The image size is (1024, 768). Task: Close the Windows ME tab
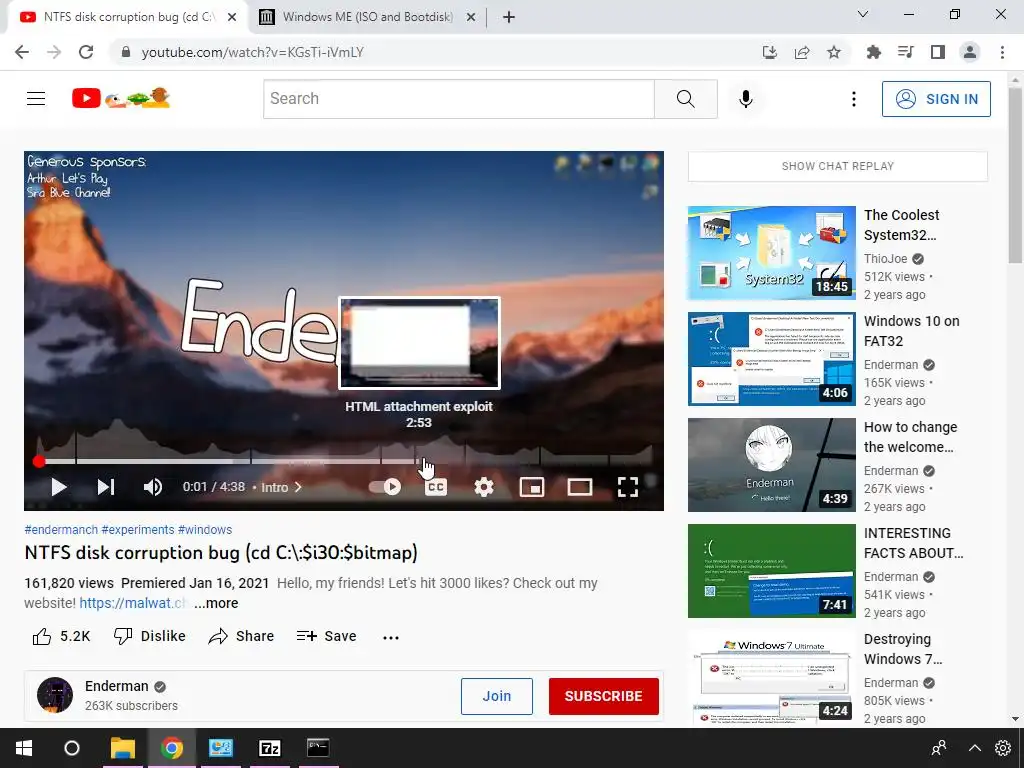pyautogui.click(x=471, y=18)
